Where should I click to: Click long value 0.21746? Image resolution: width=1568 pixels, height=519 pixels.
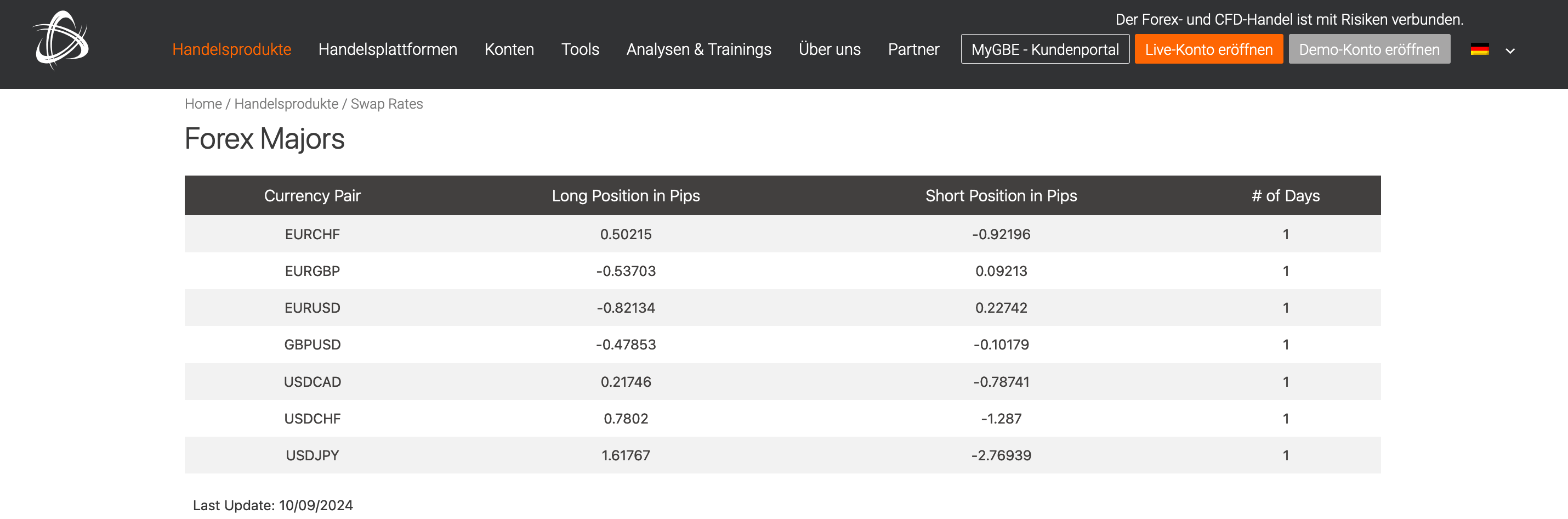tap(626, 382)
